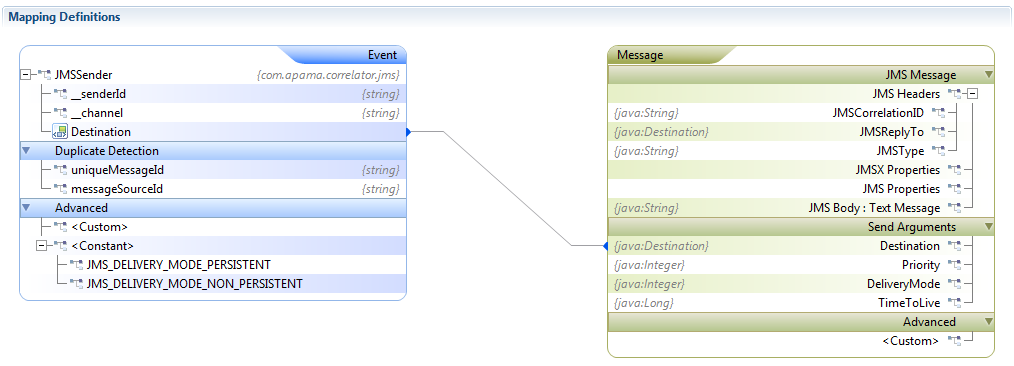This screenshot has width=1014, height=366.
Task: Click the node icon beside TimeToLive
Action: 954,303
